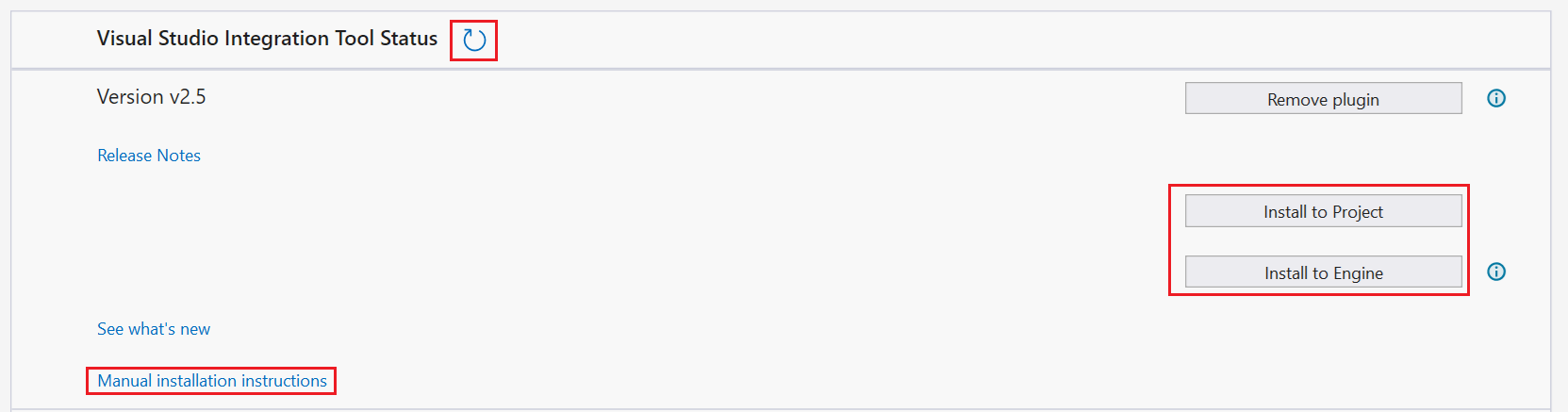Show help for the engine install option
Screen dimensions: 1568x412
(1496, 272)
